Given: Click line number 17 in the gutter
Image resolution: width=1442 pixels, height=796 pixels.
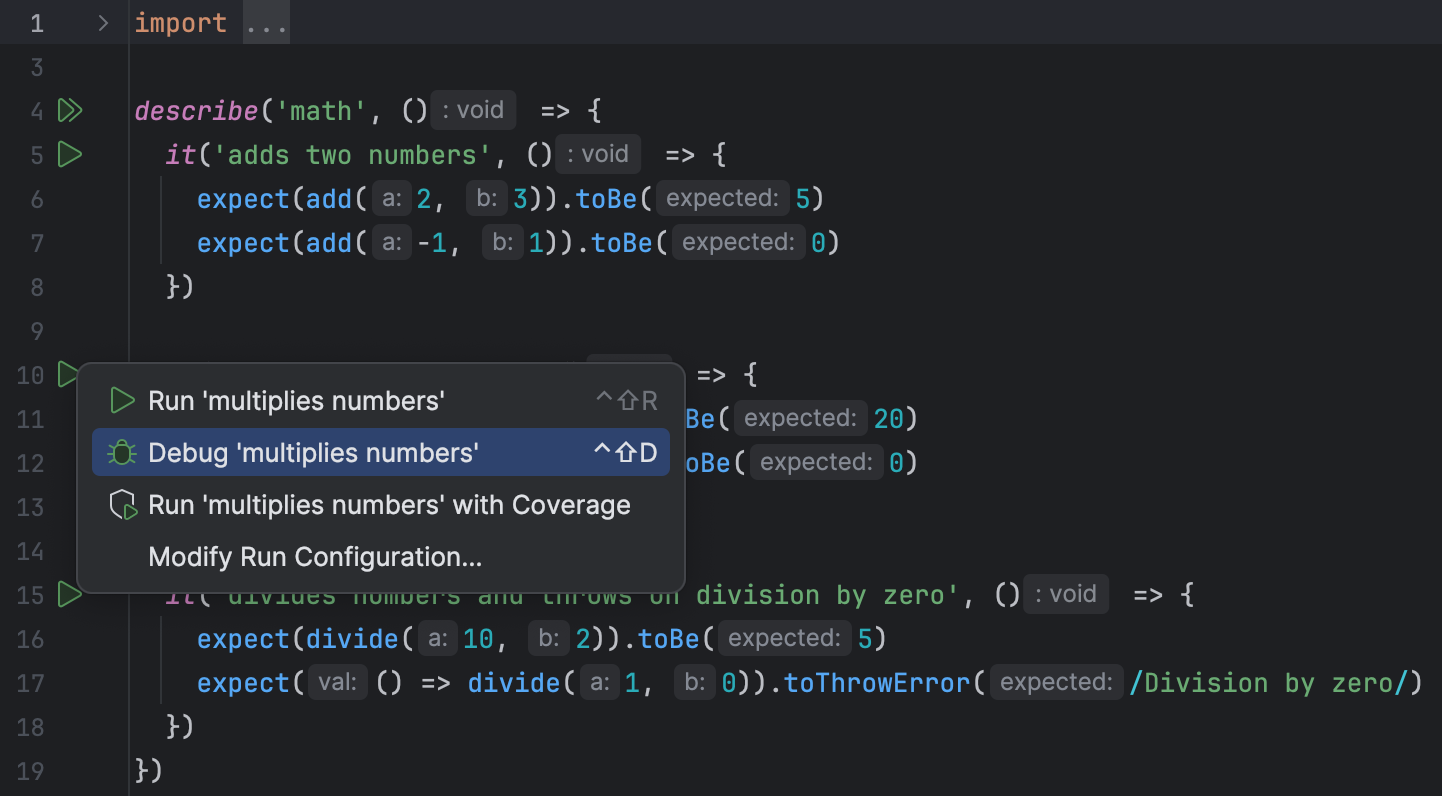Looking at the screenshot, I should tap(31, 683).
